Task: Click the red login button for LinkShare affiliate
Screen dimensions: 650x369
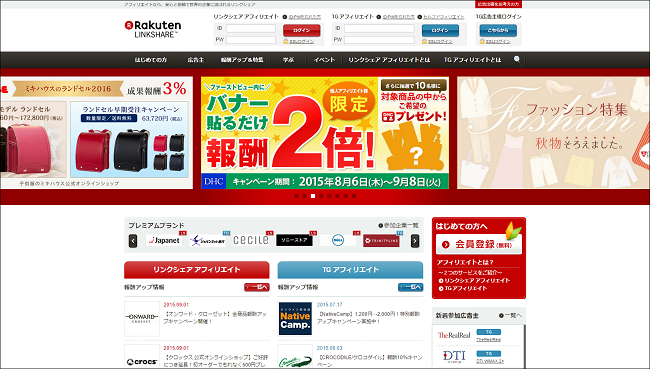Action: click(301, 31)
